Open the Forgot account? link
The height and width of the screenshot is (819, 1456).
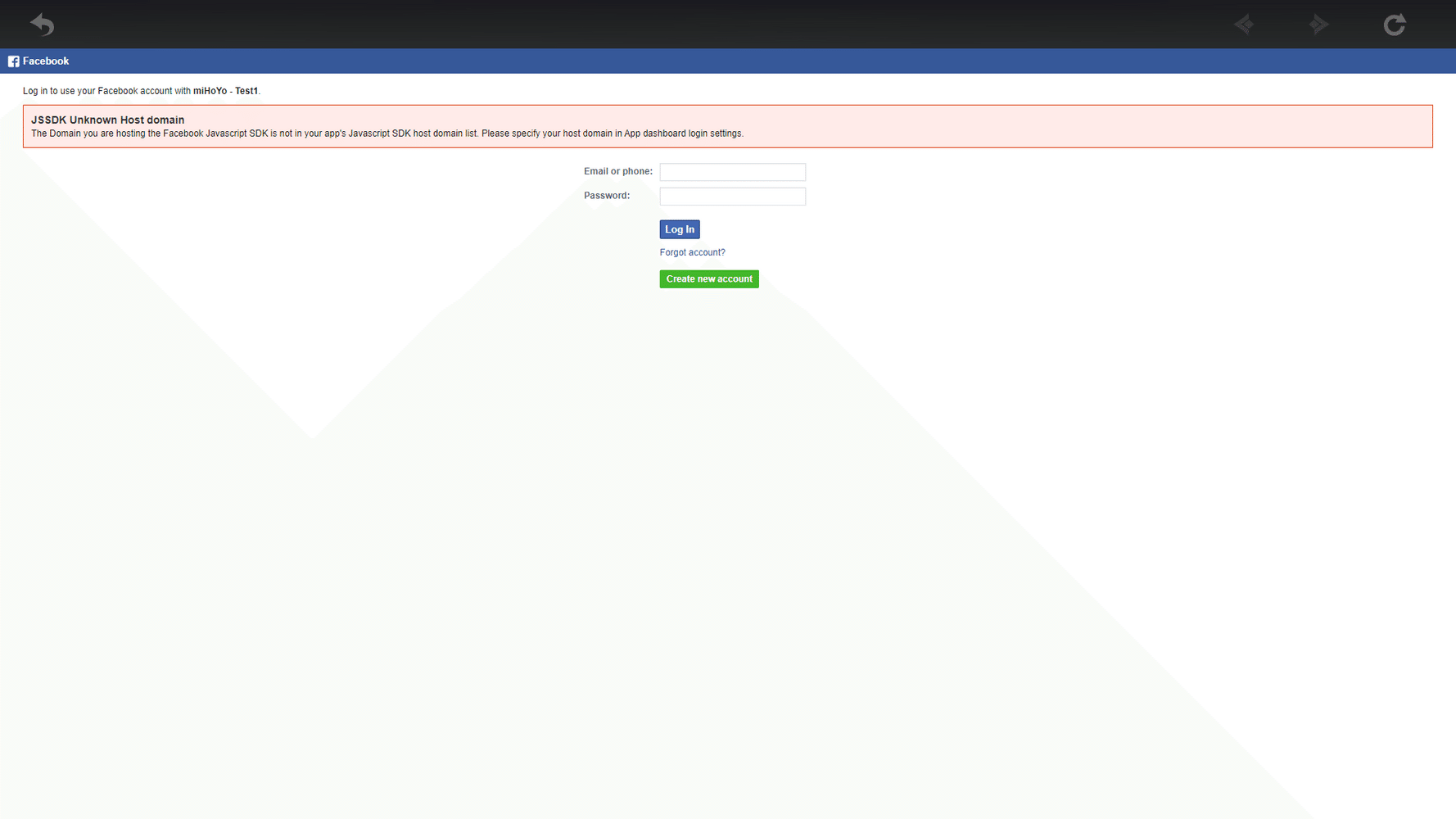coord(692,252)
